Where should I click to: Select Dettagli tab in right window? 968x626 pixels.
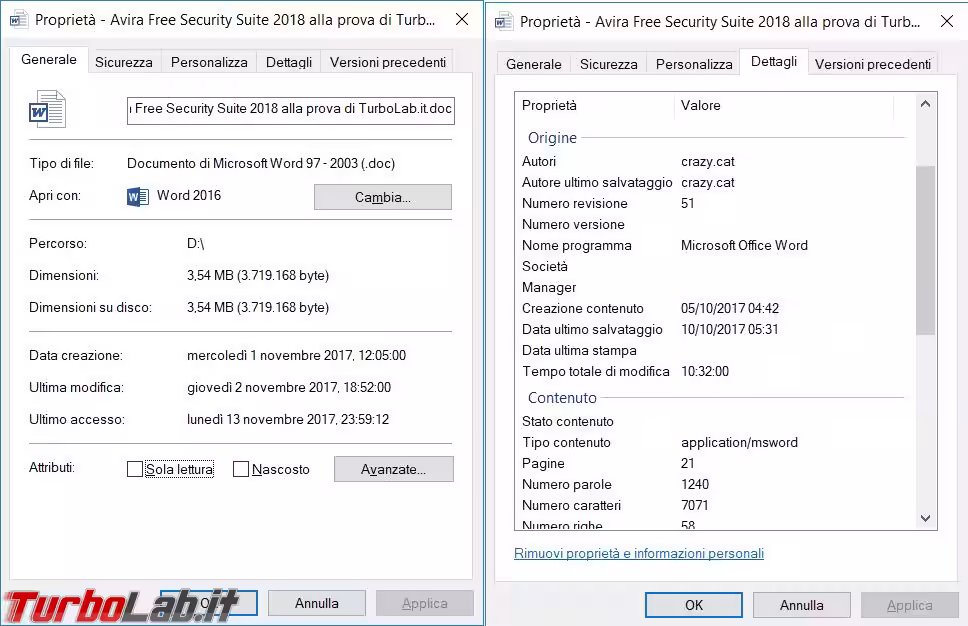[774, 62]
